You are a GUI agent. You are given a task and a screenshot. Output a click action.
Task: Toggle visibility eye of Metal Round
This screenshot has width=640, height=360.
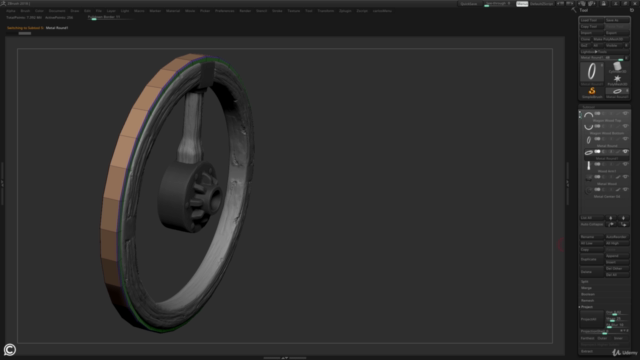click(x=625, y=139)
